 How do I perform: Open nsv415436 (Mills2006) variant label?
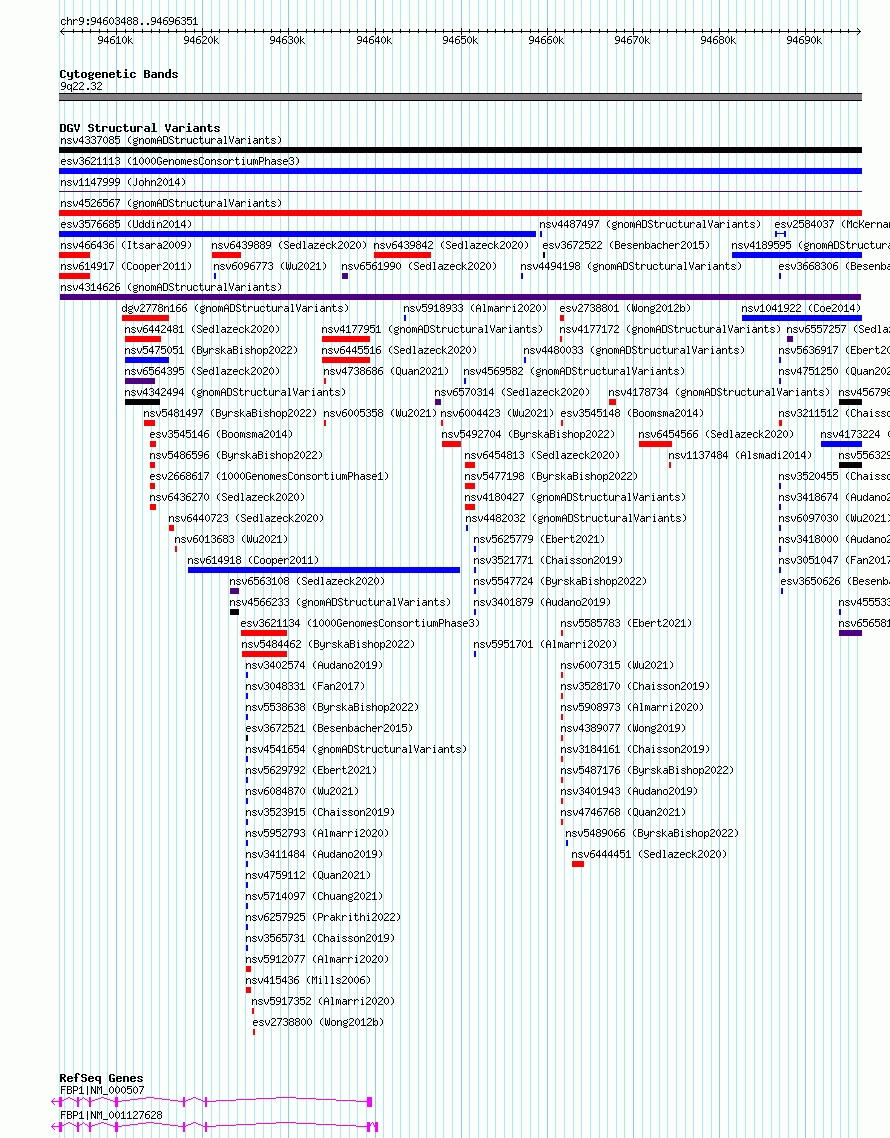pyautogui.click(x=308, y=981)
